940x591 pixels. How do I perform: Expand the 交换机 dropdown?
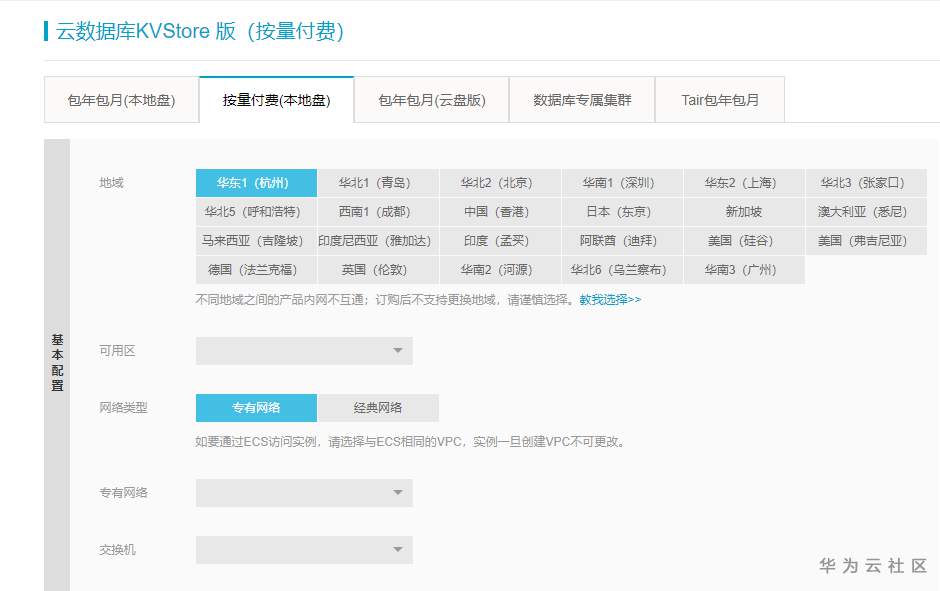point(304,550)
